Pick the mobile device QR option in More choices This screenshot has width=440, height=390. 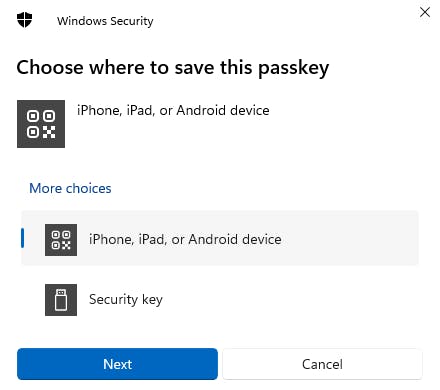(x=220, y=238)
